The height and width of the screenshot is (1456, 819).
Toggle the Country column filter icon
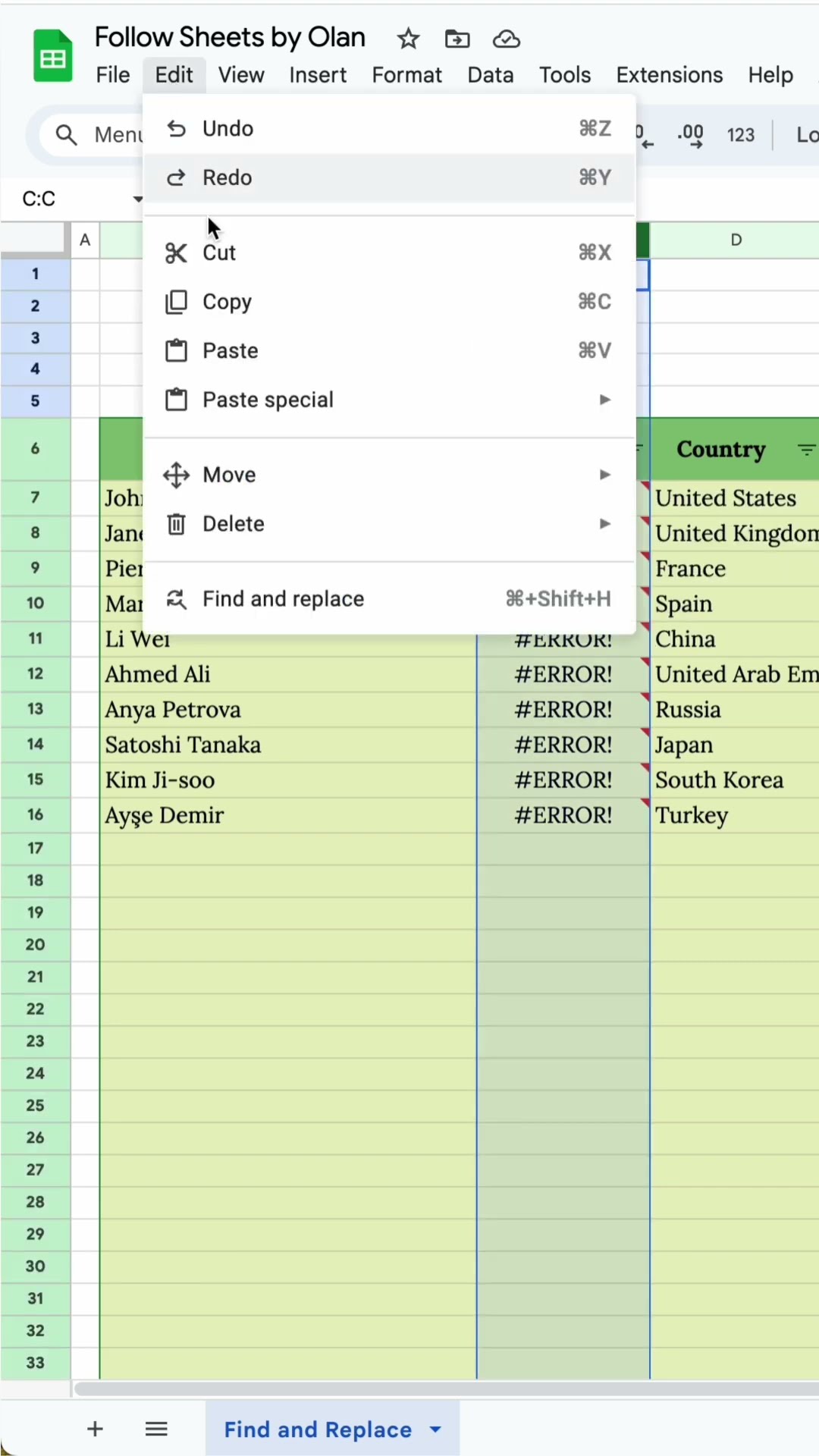[806, 450]
